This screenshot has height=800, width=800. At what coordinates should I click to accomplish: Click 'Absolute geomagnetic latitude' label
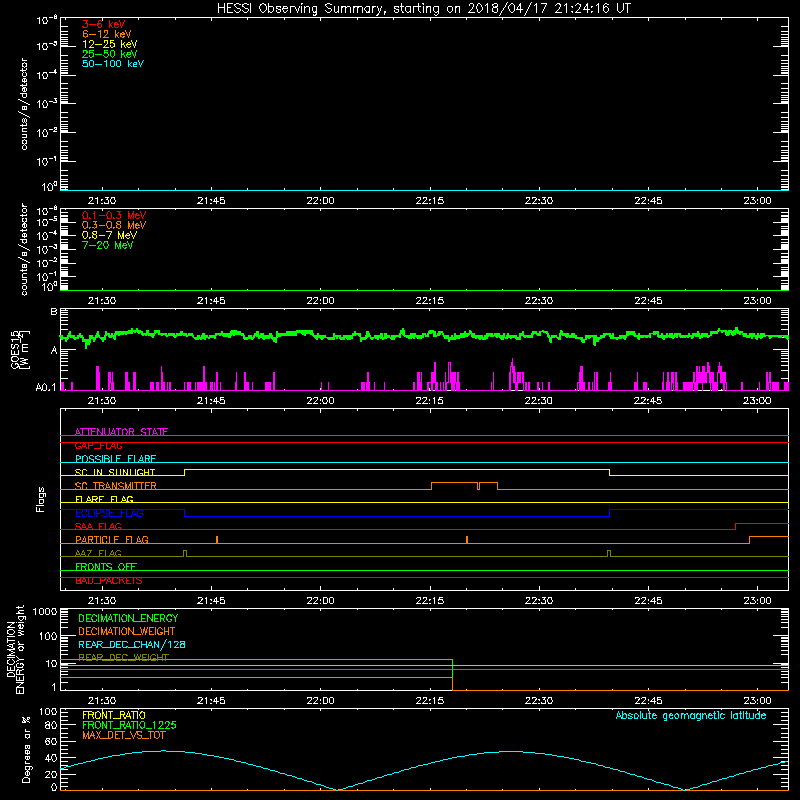(691, 716)
